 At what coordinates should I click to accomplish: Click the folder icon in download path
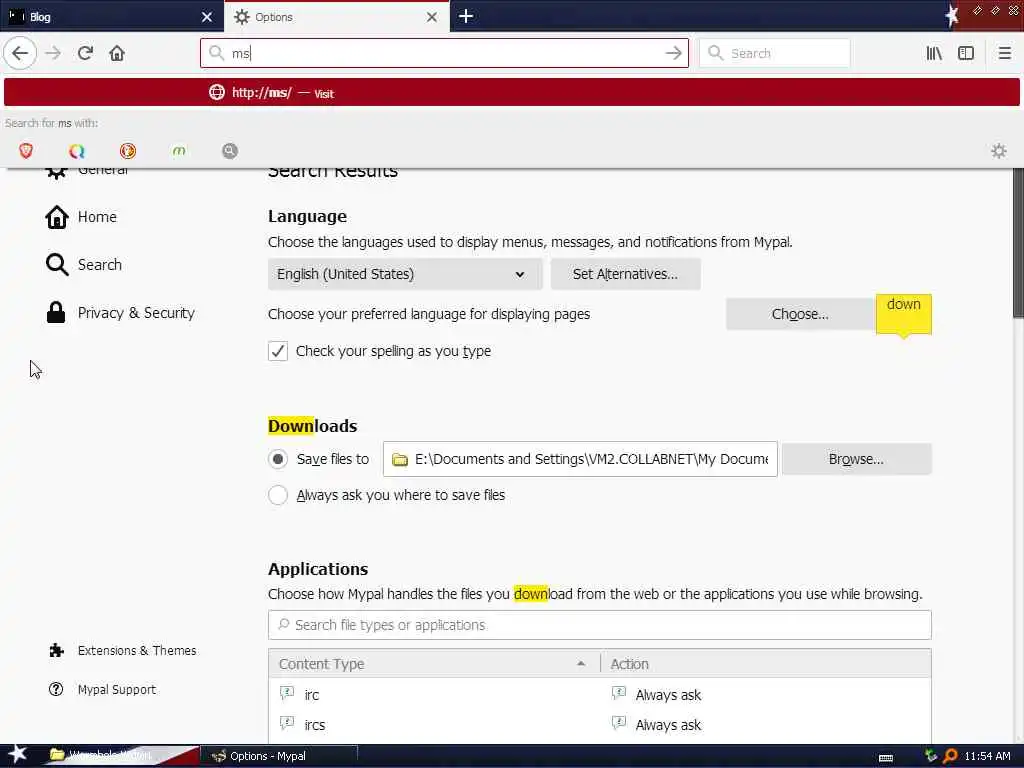400,460
